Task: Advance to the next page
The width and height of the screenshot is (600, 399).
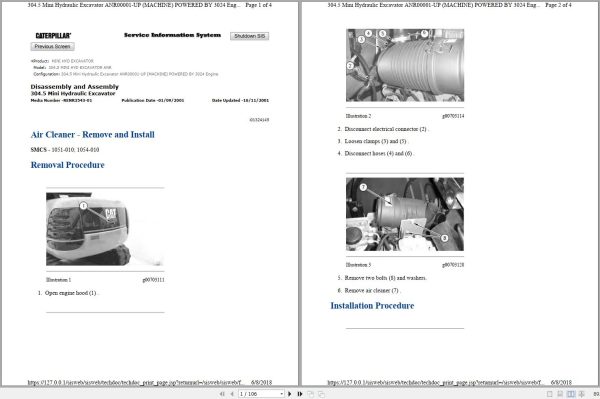Action: pos(290,394)
